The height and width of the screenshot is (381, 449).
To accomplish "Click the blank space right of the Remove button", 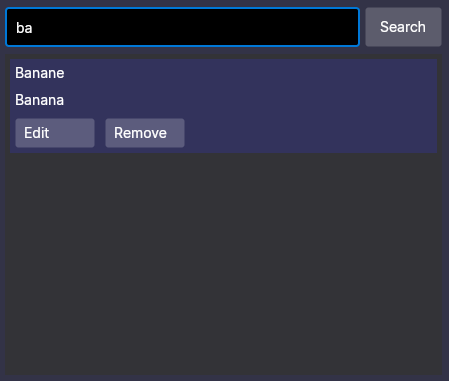I will [x=310, y=133].
